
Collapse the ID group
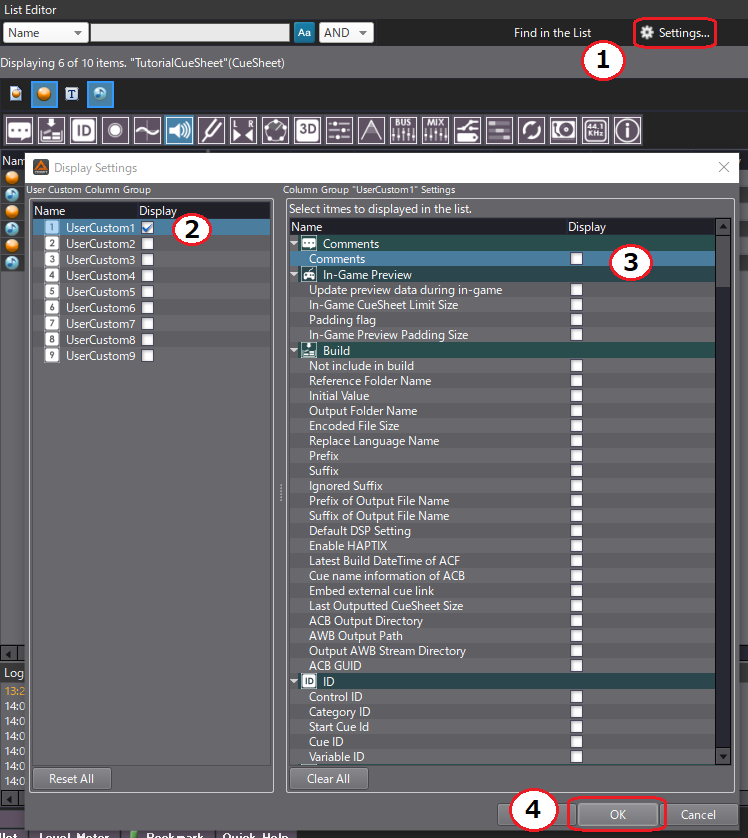(294, 681)
